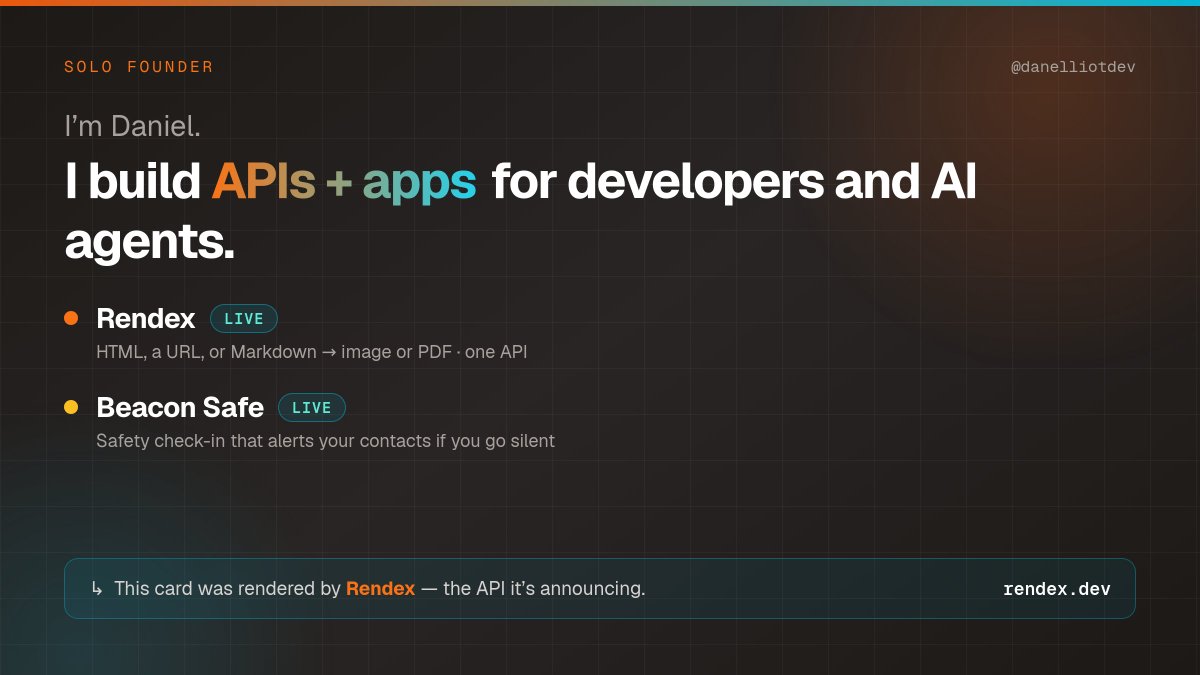1200x675 pixels.
Task: Click the "agents." headline word
Action: (150, 242)
